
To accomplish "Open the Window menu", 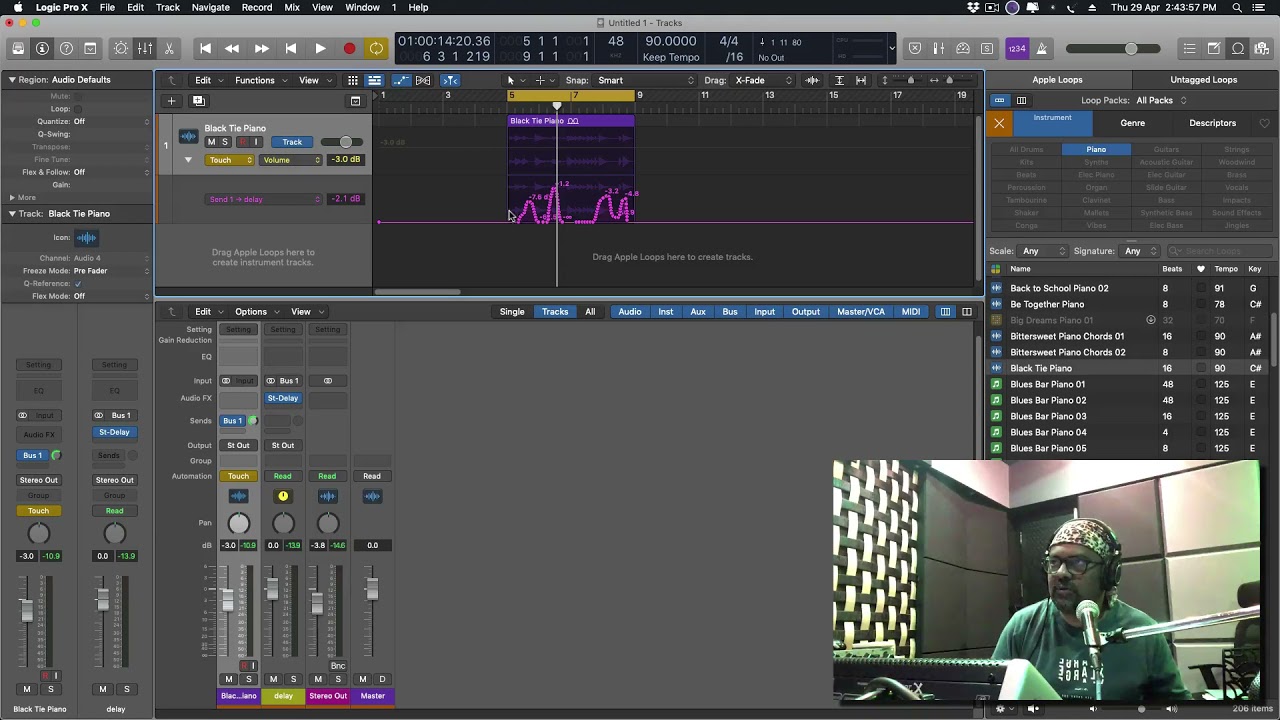I will [x=362, y=7].
